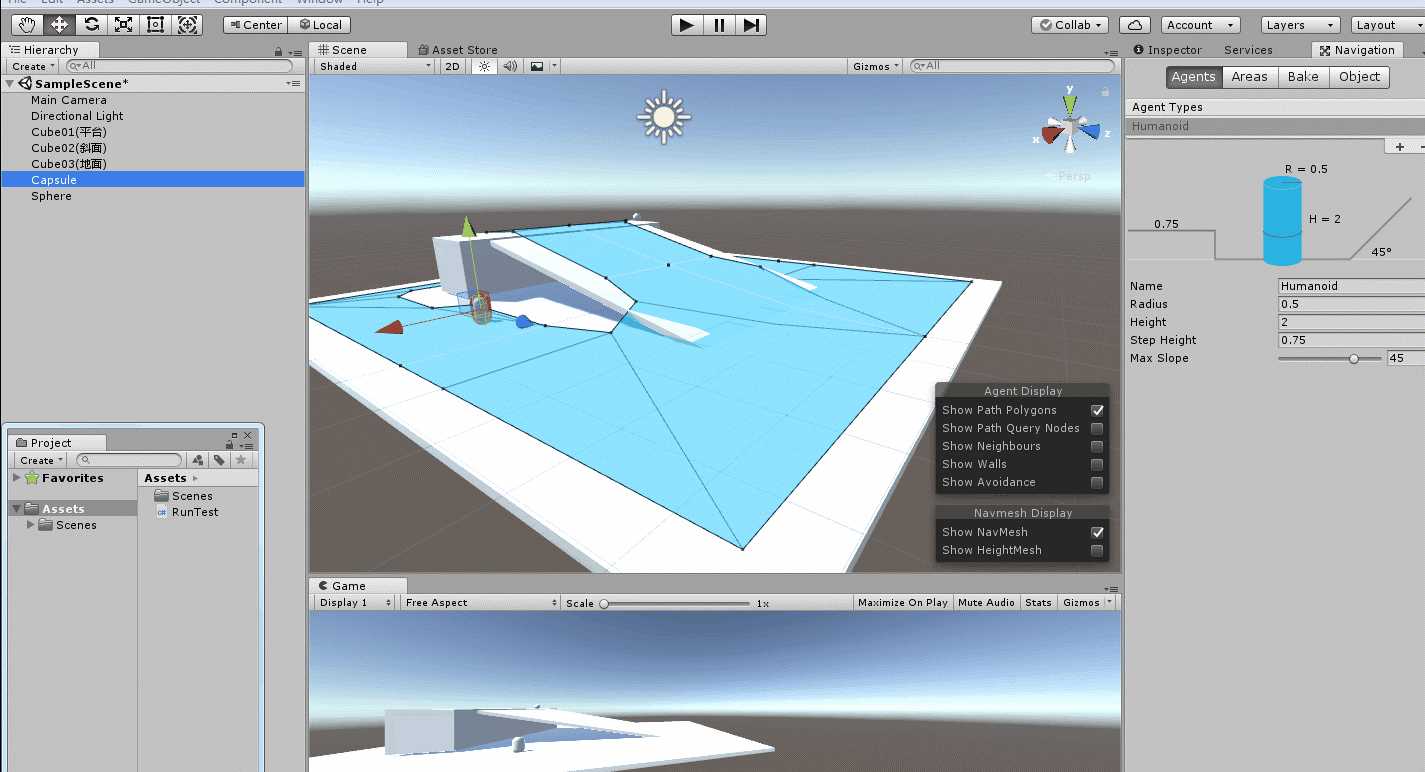The image size is (1425, 772).
Task: Select the Scale tool
Action: click(x=123, y=24)
